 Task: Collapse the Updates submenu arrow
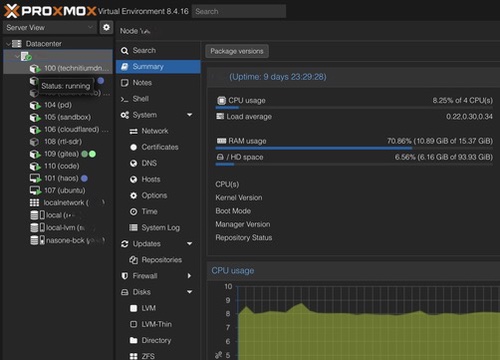[x=189, y=244]
